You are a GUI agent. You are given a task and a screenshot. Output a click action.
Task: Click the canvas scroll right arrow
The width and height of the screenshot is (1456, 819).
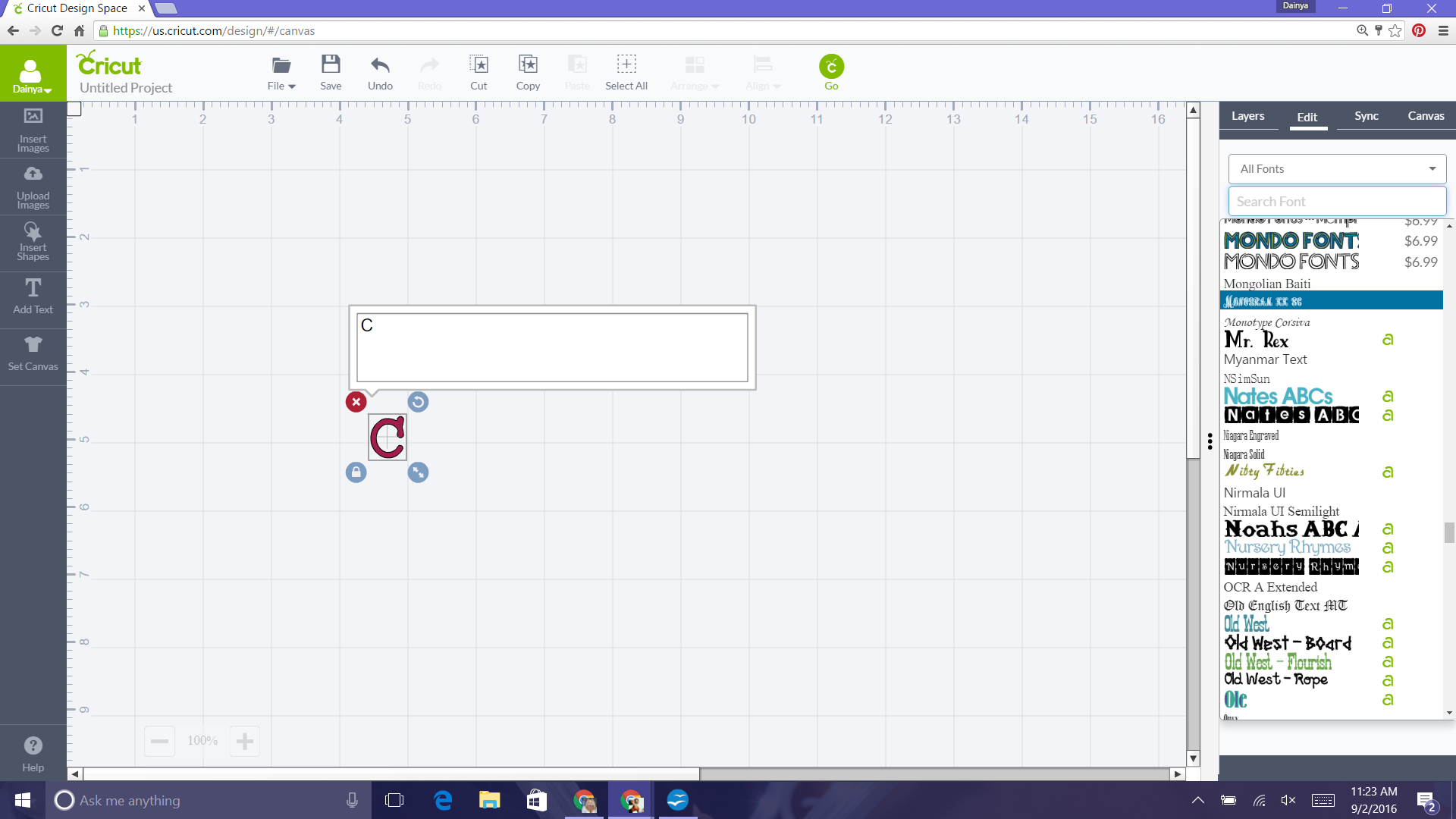[1177, 774]
